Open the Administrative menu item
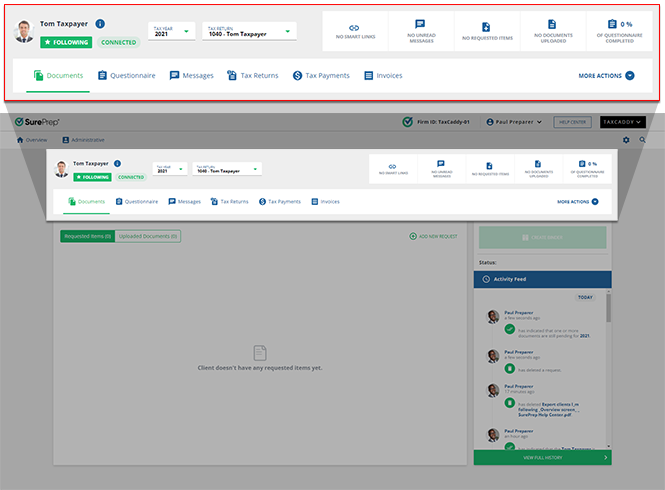665x490 pixels. 83,140
